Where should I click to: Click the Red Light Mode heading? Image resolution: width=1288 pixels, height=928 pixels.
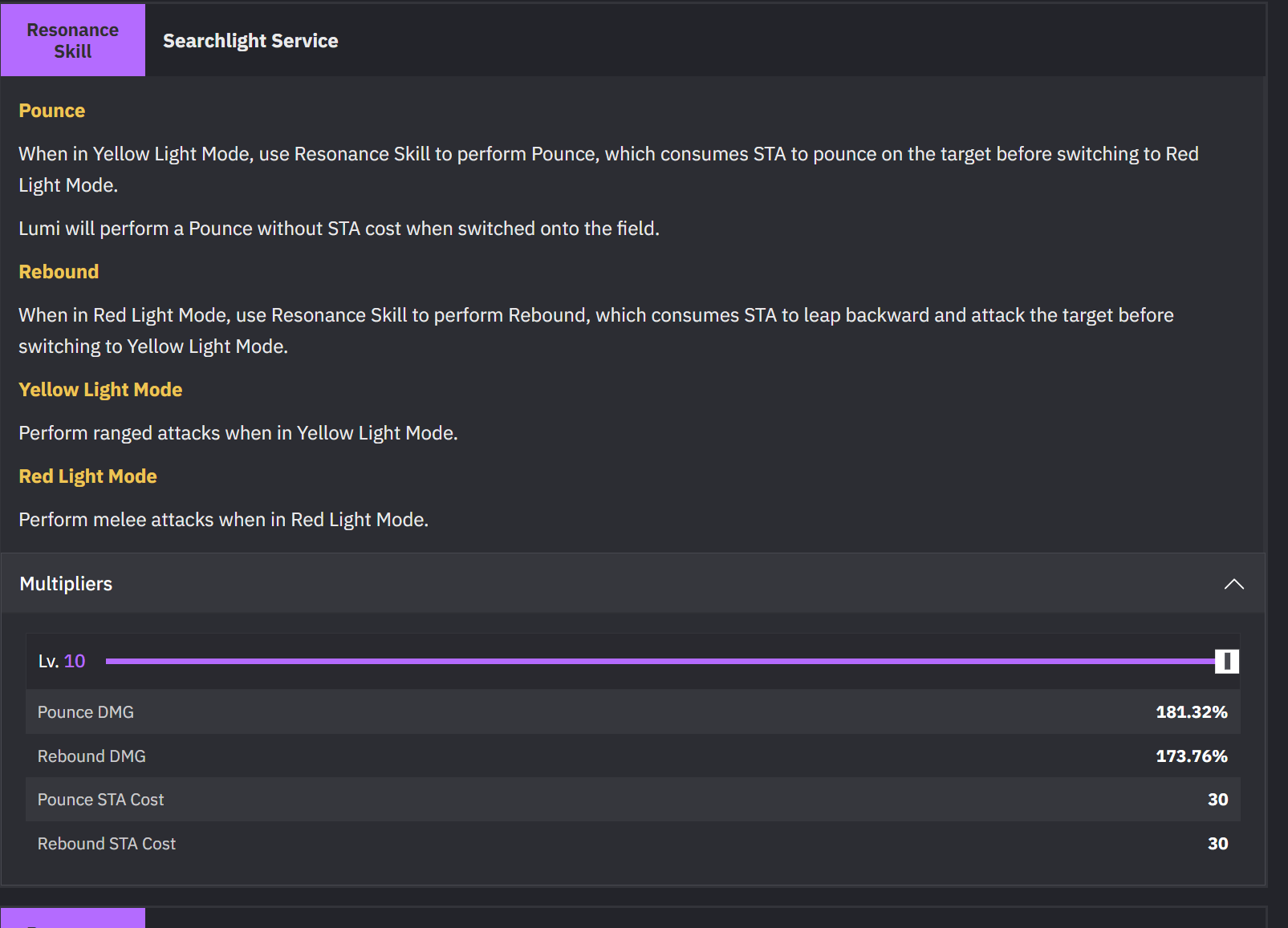(87, 476)
